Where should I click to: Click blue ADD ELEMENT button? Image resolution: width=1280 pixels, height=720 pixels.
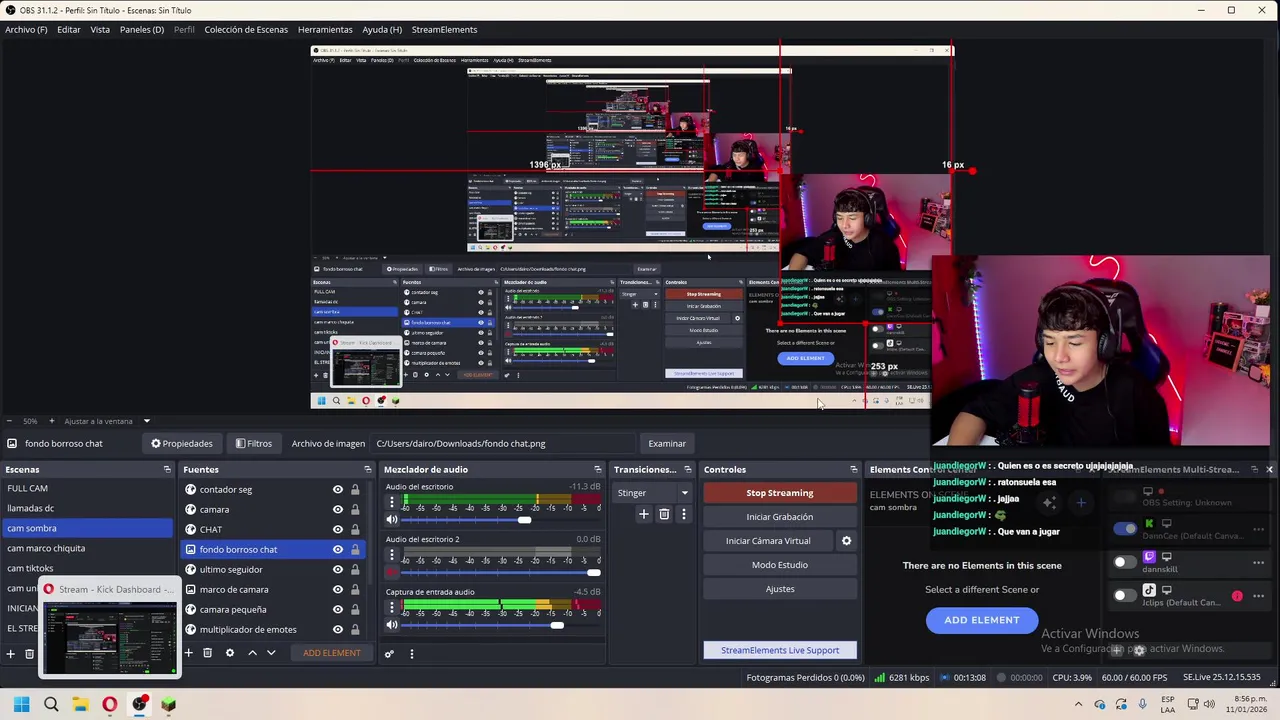[982, 620]
